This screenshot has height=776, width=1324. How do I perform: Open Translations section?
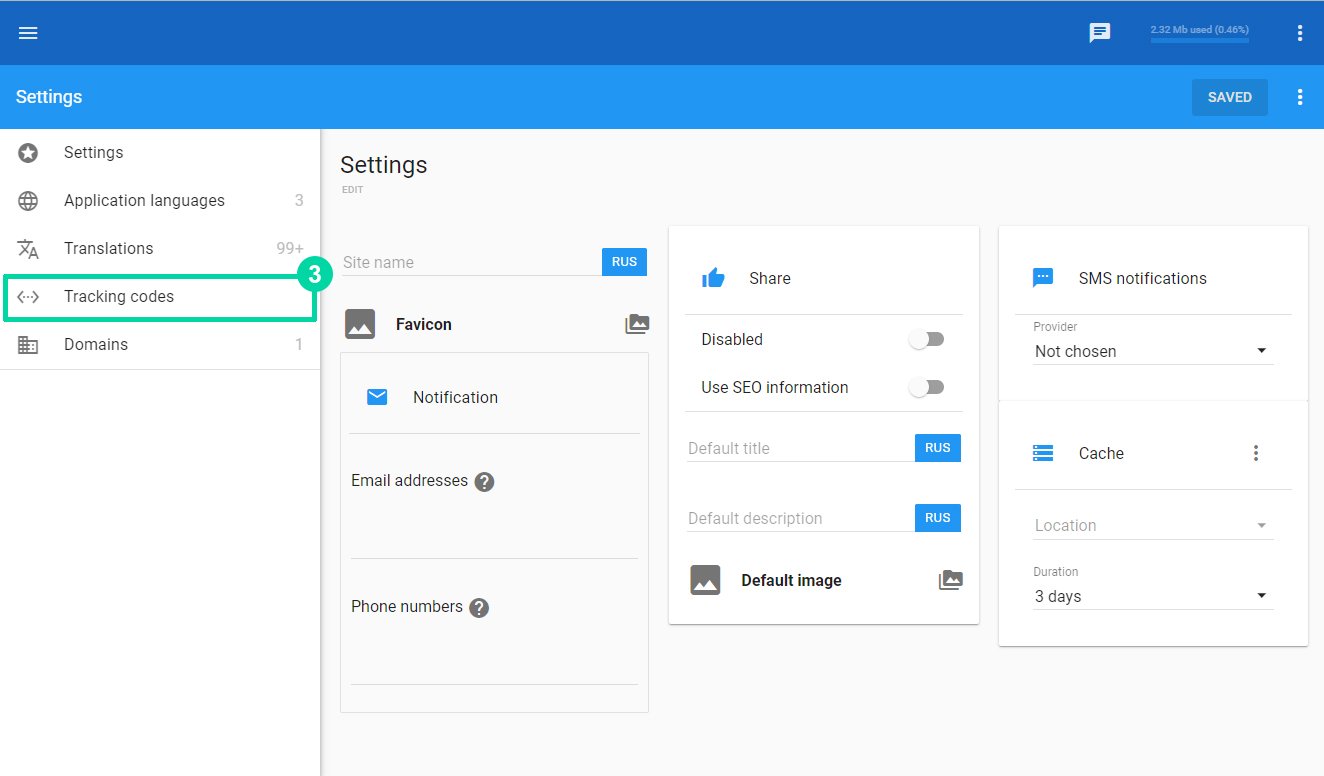(160, 249)
